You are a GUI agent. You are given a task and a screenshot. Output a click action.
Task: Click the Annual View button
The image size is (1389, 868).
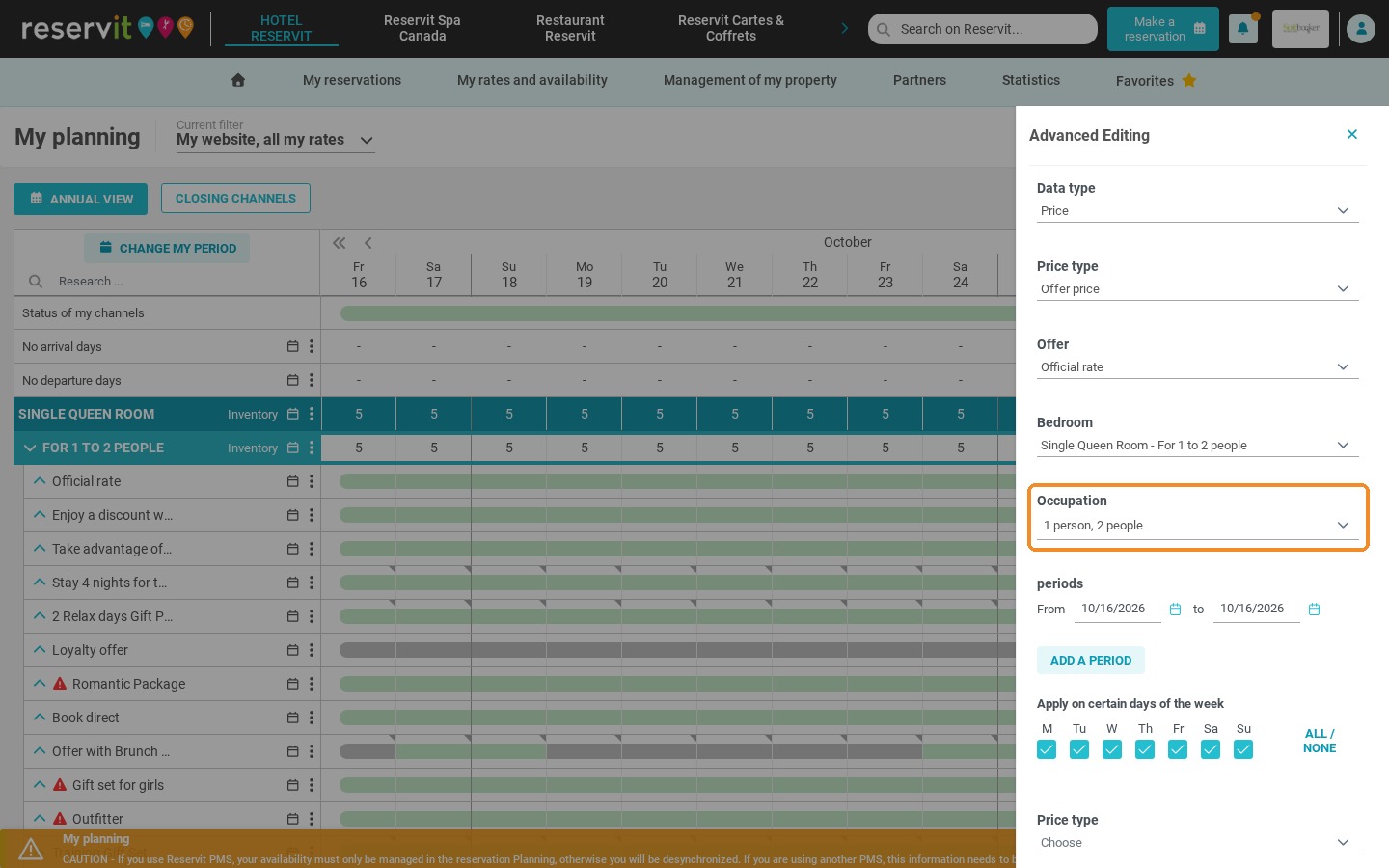tap(80, 199)
